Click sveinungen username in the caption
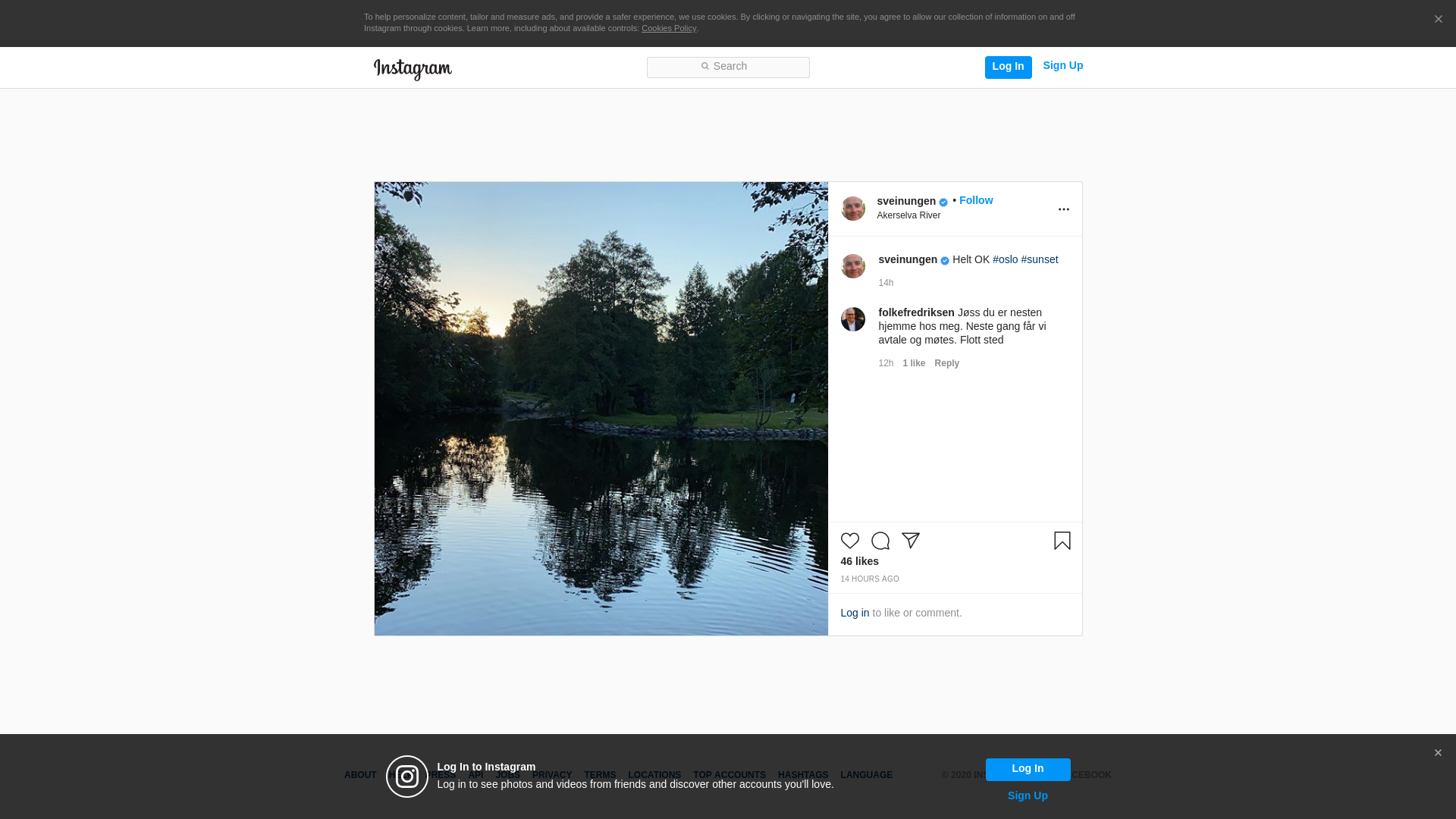This screenshot has height=819, width=1456. (908, 259)
